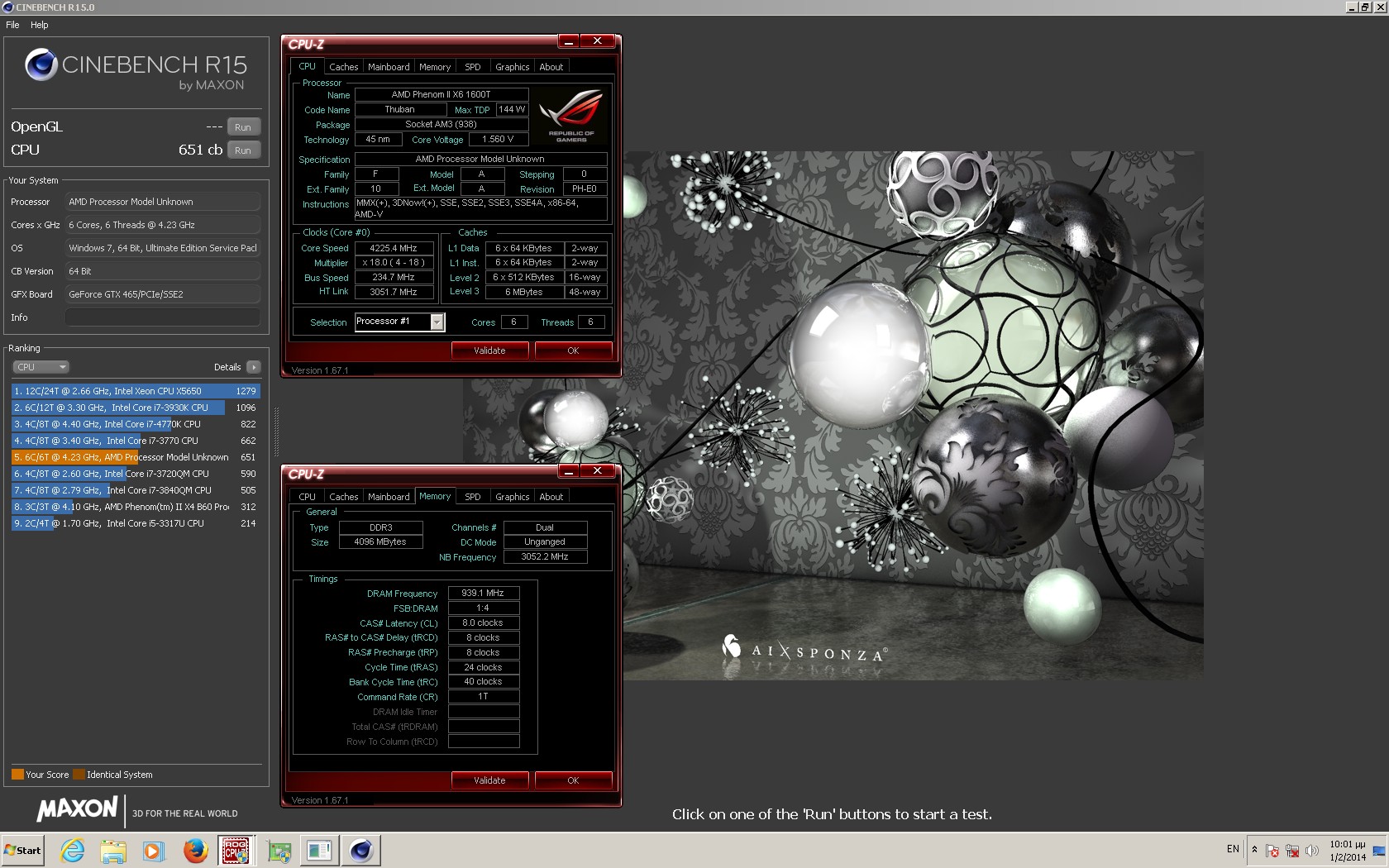Click the Start button
The height and width of the screenshot is (868, 1389).
click(22, 851)
